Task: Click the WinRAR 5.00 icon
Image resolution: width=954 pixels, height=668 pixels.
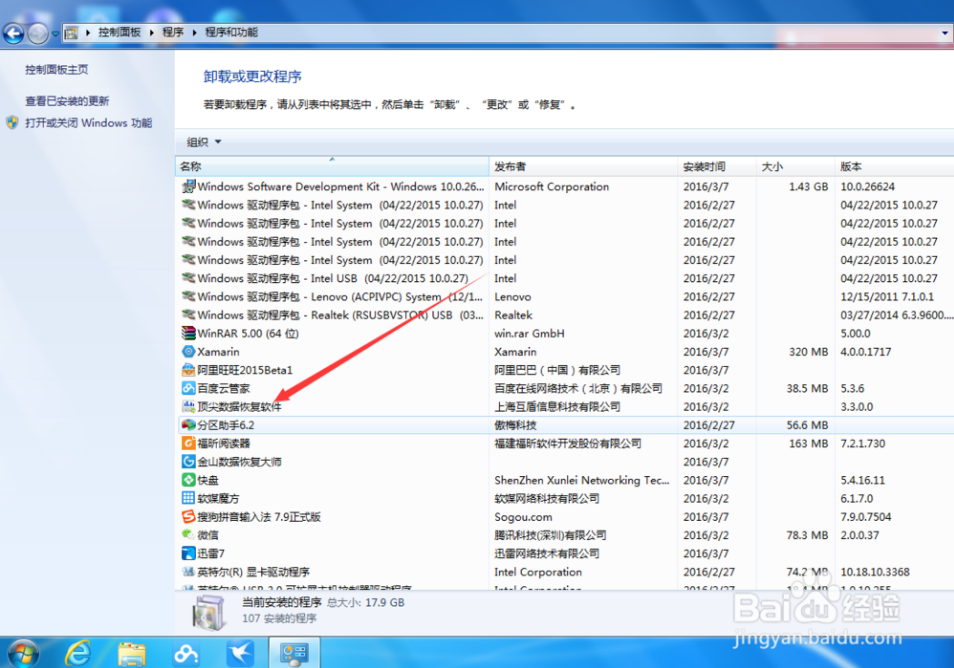Action: click(189, 333)
